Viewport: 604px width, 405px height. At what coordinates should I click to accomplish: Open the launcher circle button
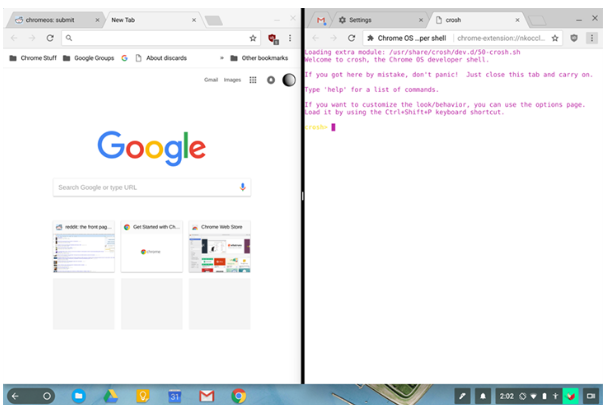[x=47, y=396]
